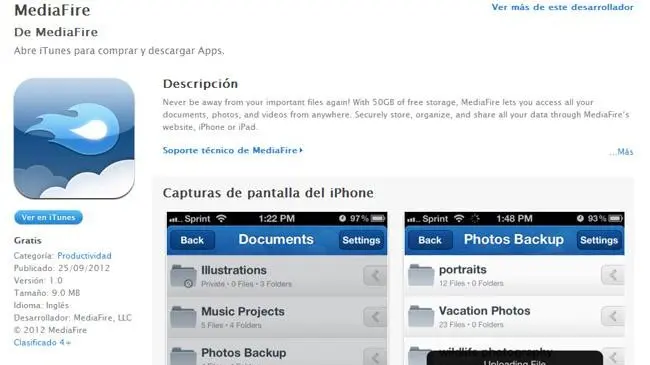
Task: Open Soporte técnico de MediaFire link
Action: (233, 150)
